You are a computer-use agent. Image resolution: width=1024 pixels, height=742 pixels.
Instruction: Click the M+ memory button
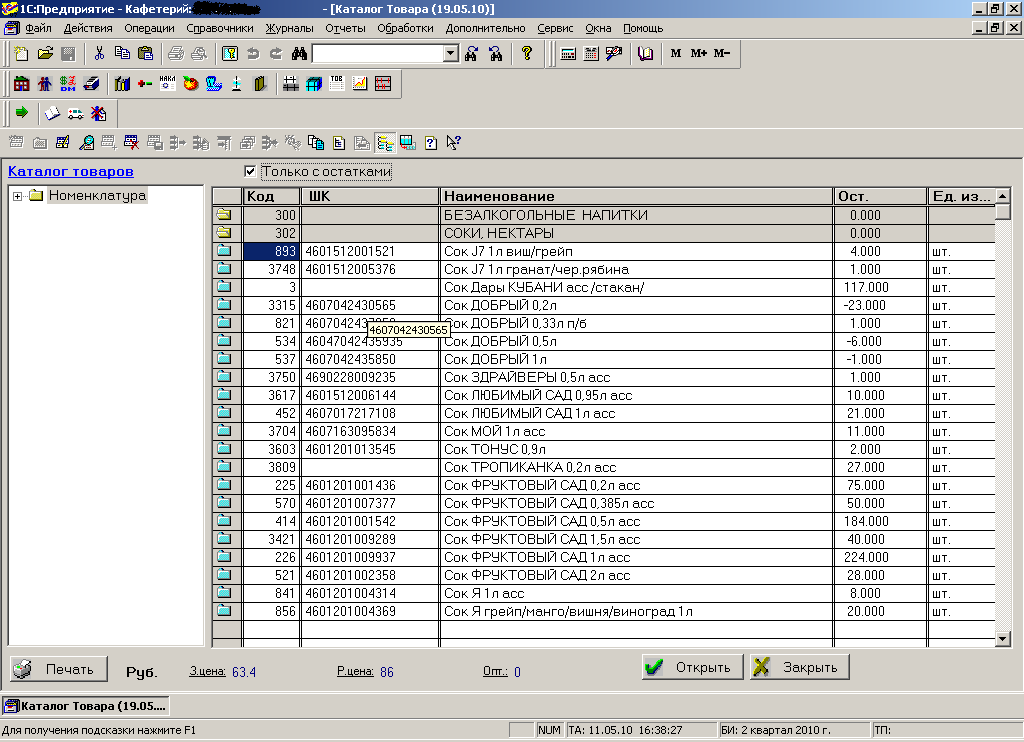tap(698, 54)
